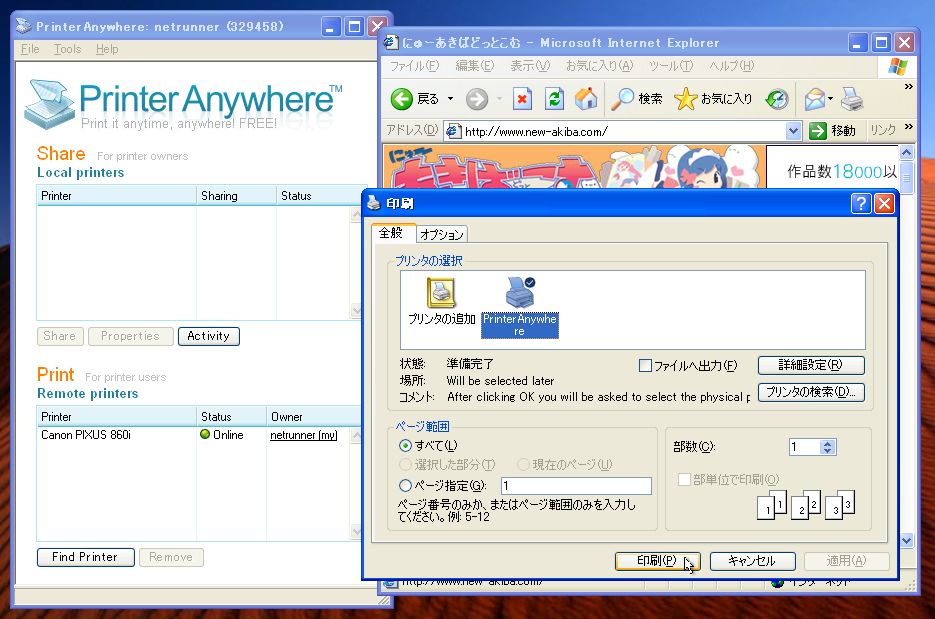Click the IE Forward arrow icon
Screen dimensions: 935x619
(476, 99)
